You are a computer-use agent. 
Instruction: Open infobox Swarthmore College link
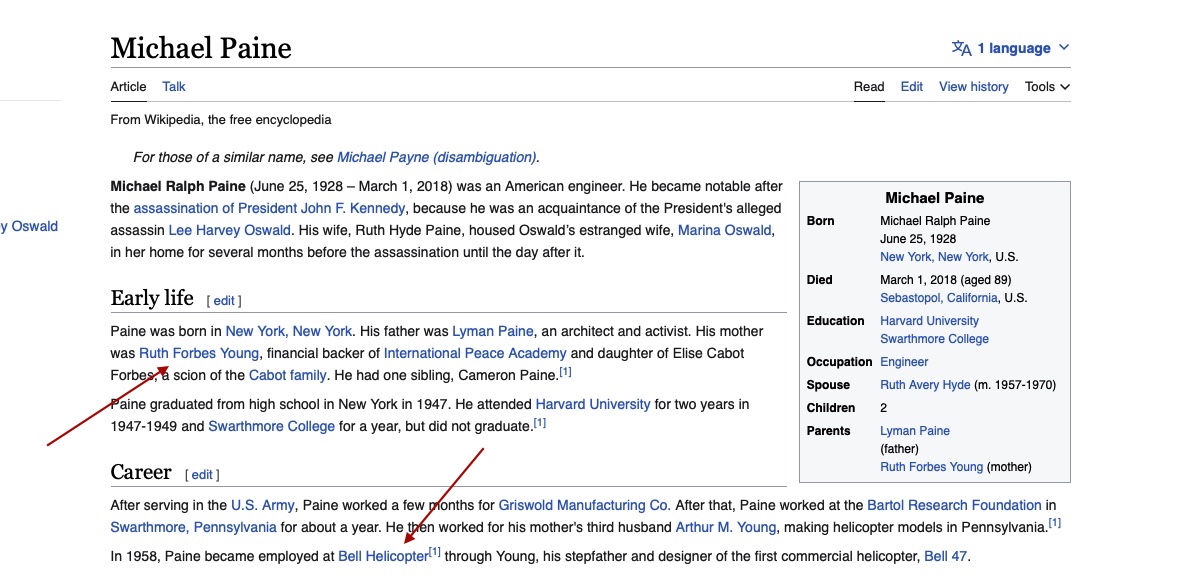tap(934, 339)
